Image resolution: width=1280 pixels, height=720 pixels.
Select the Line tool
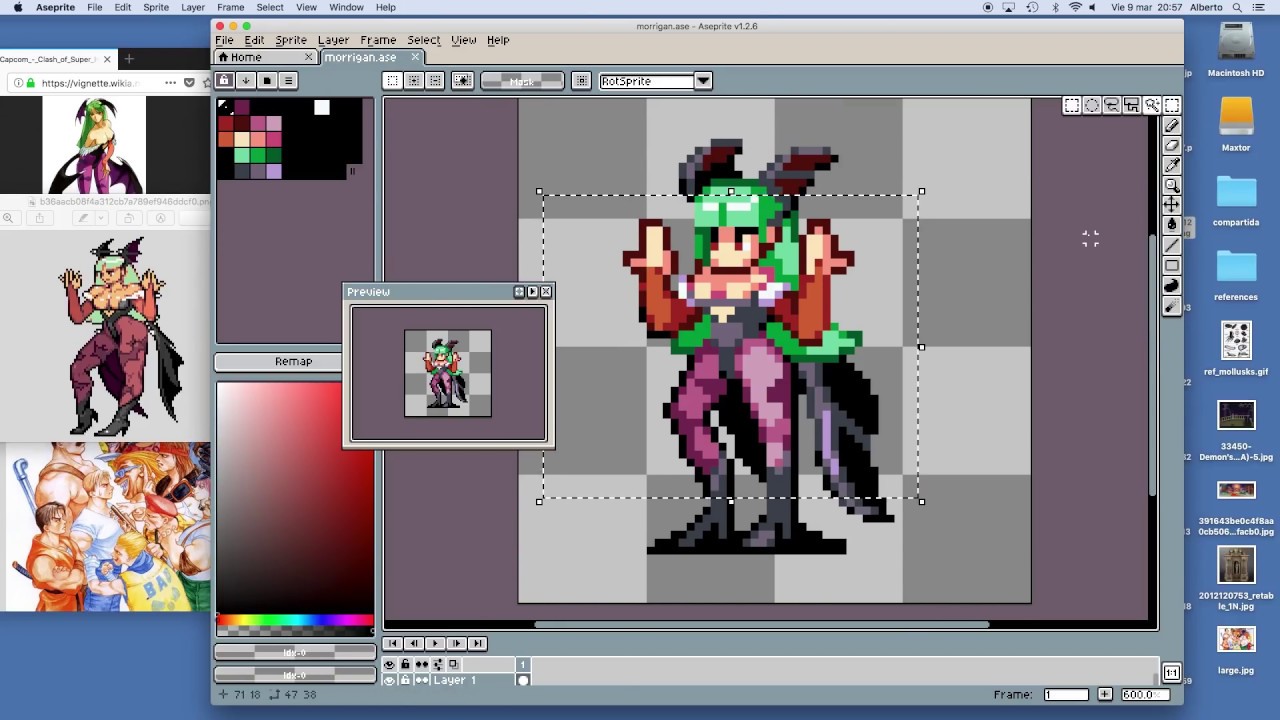[1171, 246]
